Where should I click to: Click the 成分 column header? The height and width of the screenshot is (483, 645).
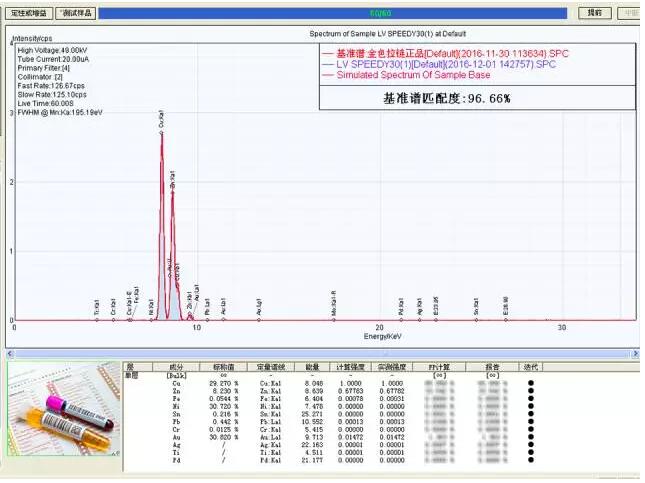coord(176,367)
